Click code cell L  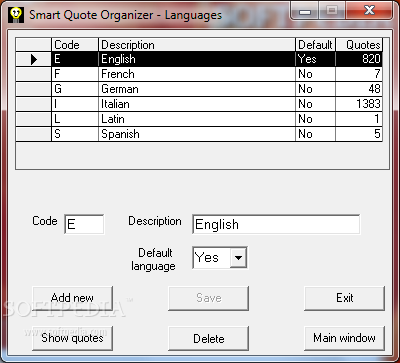75,119
